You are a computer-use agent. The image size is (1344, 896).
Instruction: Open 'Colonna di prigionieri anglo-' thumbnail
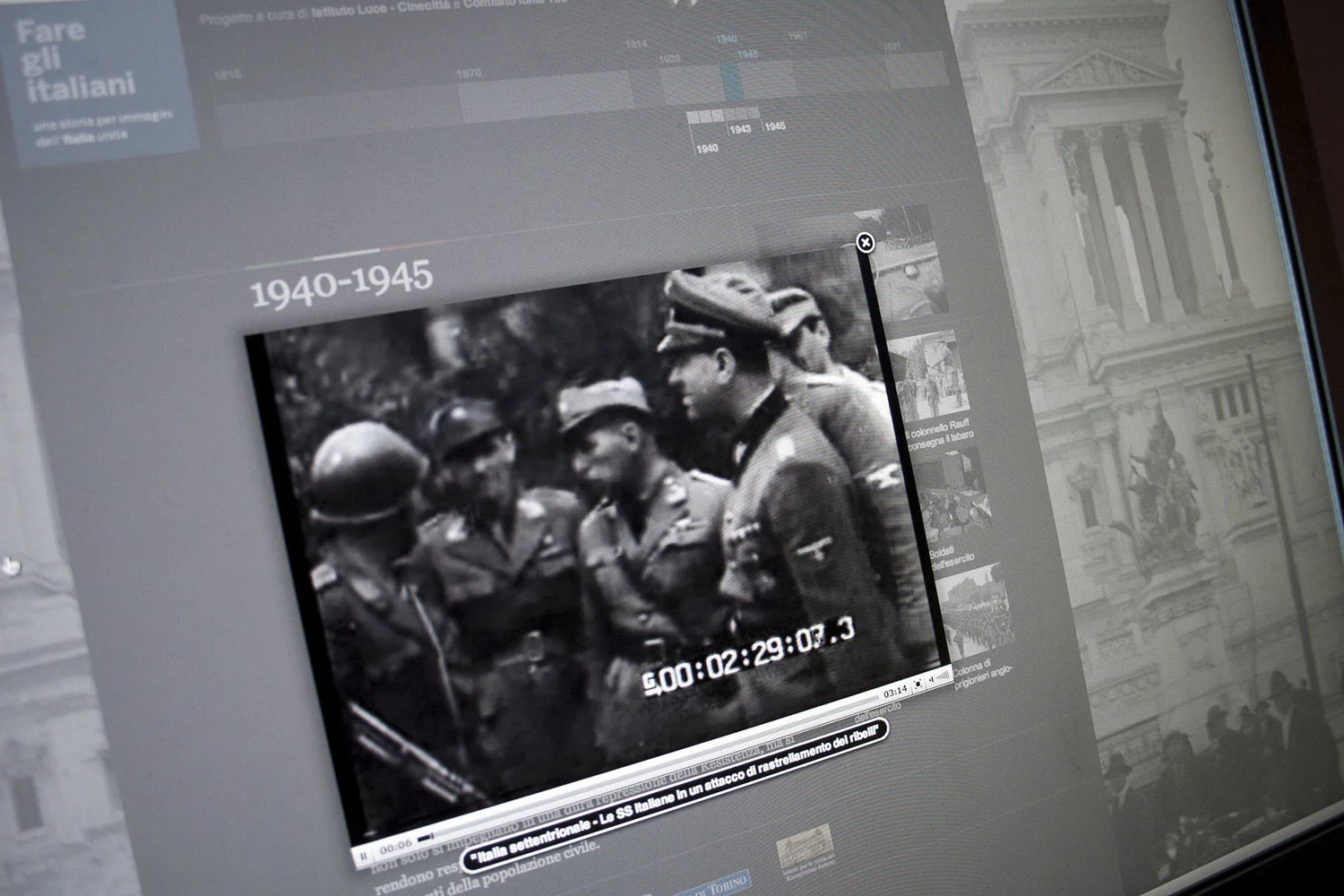(977, 609)
